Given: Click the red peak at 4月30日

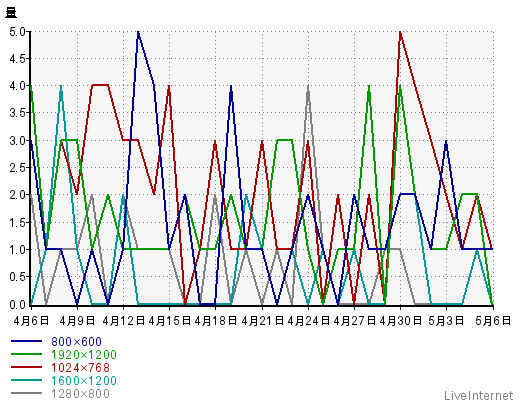Looking at the screenshot, I should [400, 32].
